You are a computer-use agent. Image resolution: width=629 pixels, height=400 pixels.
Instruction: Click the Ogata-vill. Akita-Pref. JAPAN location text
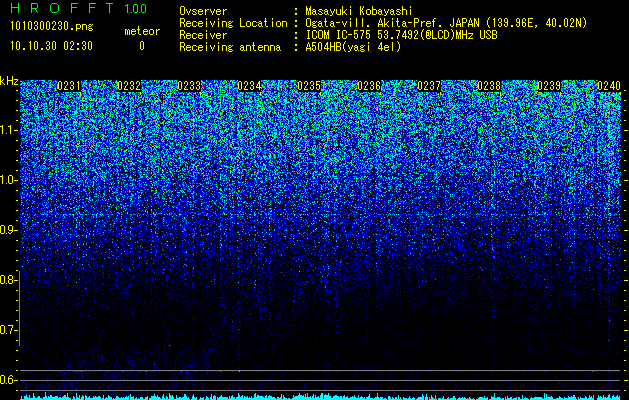pyautogui.click(x=446, y=23)
